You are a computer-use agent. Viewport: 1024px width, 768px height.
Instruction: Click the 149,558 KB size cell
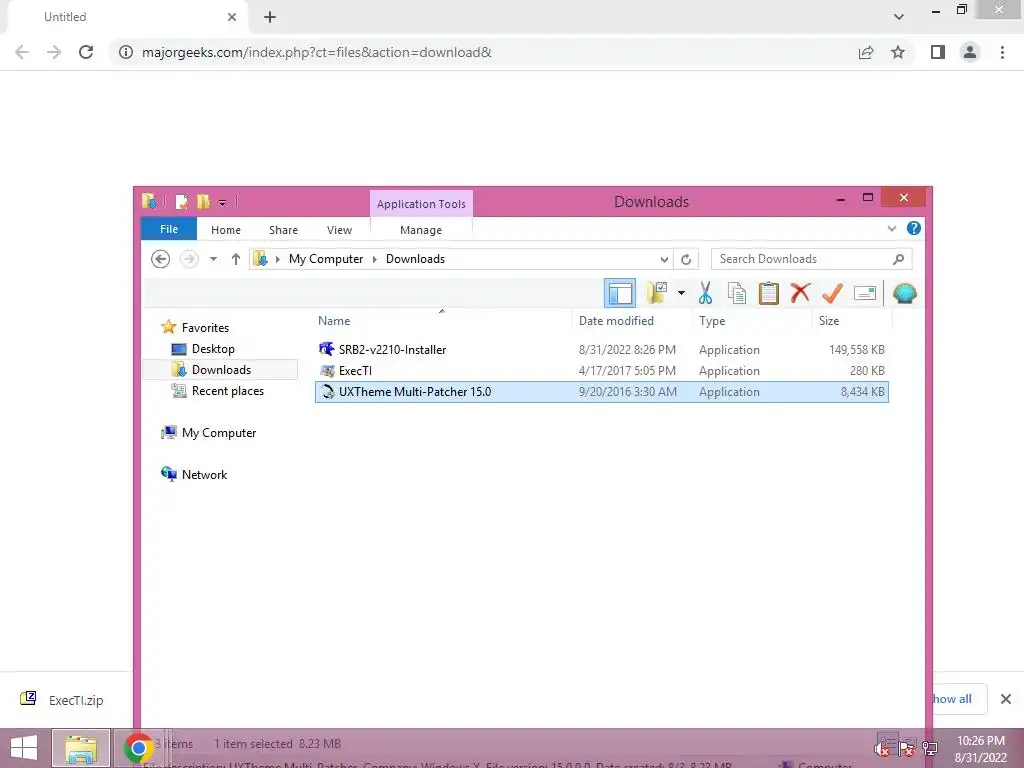click(857, 349)
